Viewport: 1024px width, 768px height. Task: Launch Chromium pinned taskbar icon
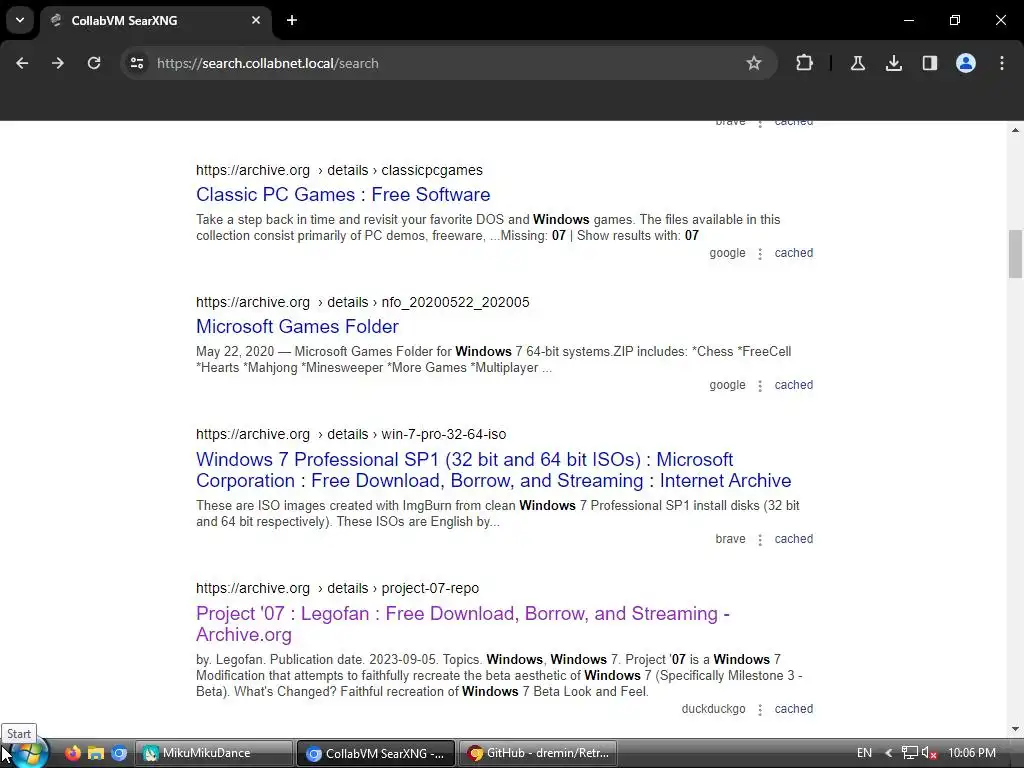click(x=119, y=753)
